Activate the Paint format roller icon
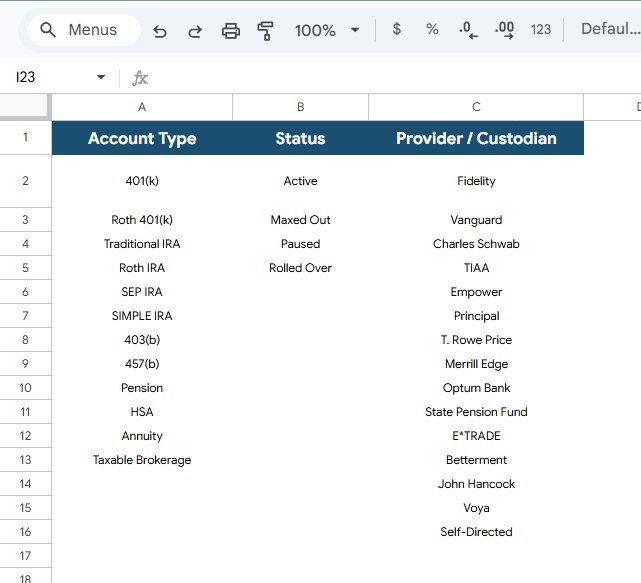The image size is (641, 583). 265,31
